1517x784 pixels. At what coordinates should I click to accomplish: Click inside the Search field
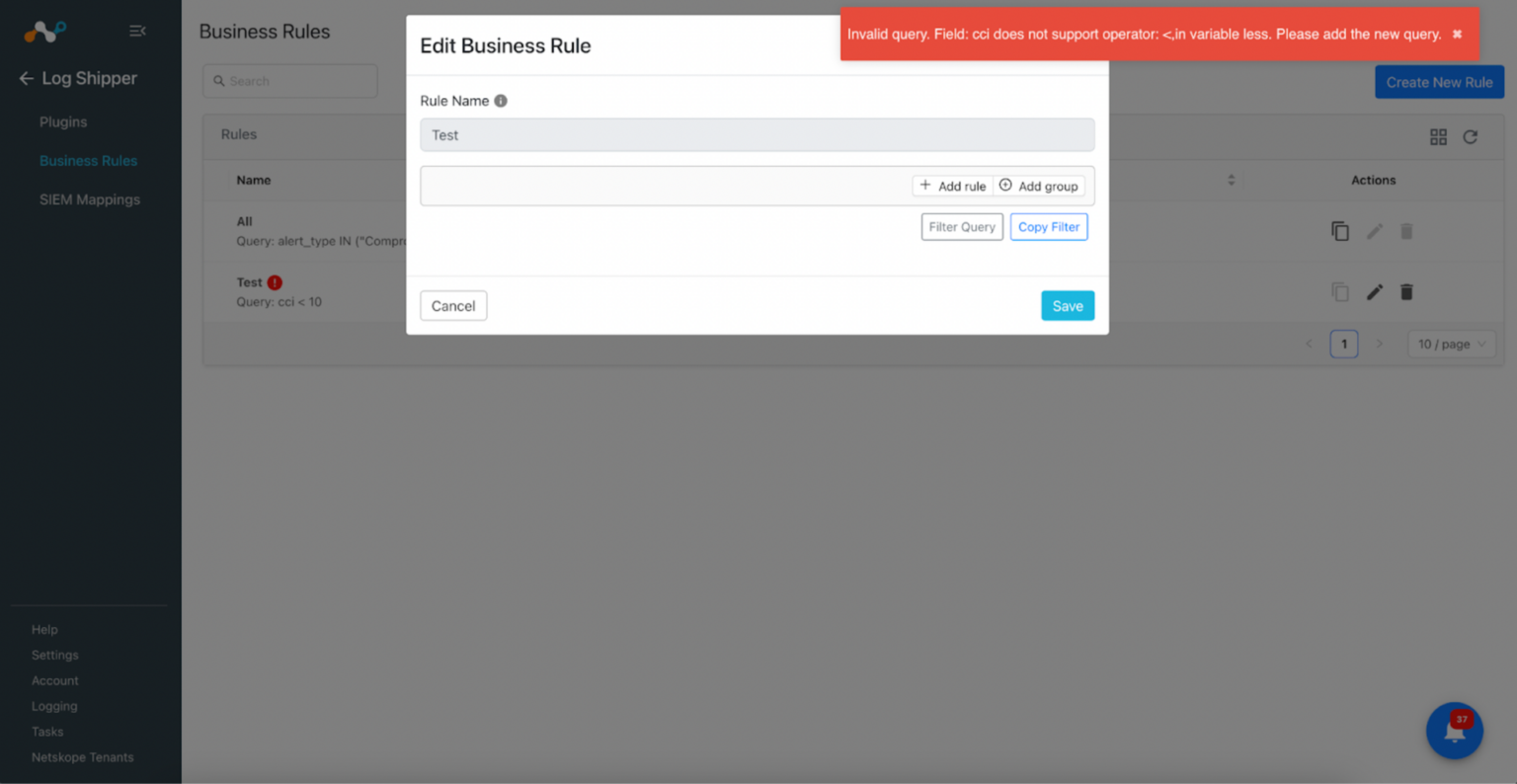point(289,81)
